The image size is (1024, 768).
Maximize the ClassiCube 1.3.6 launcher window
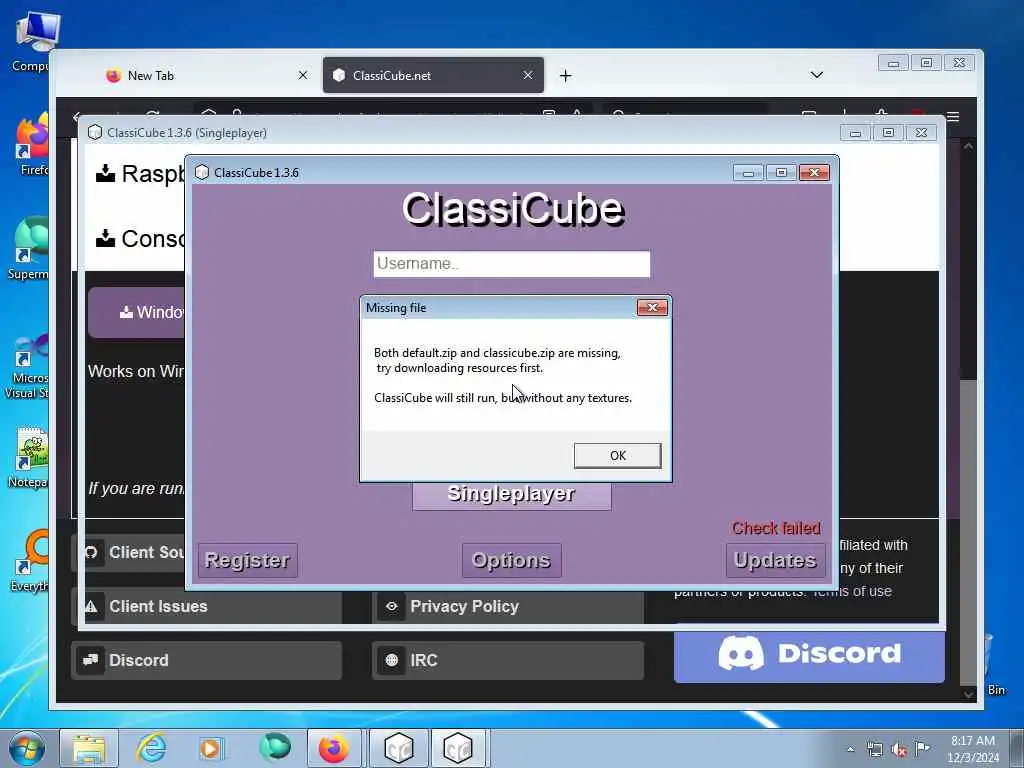point(781,172)
